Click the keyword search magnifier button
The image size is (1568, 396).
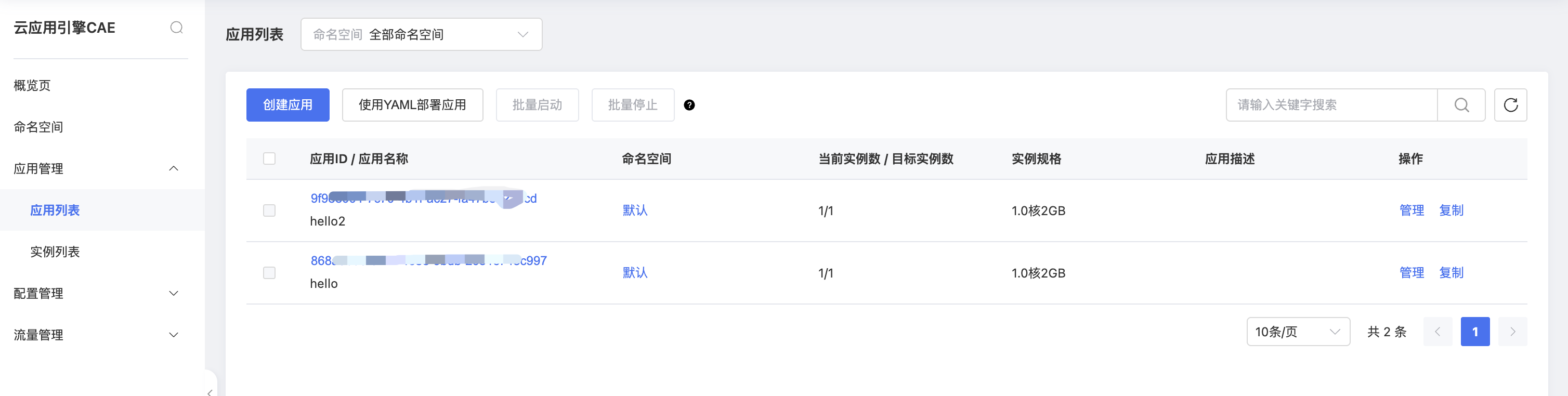pos(1461,105)
